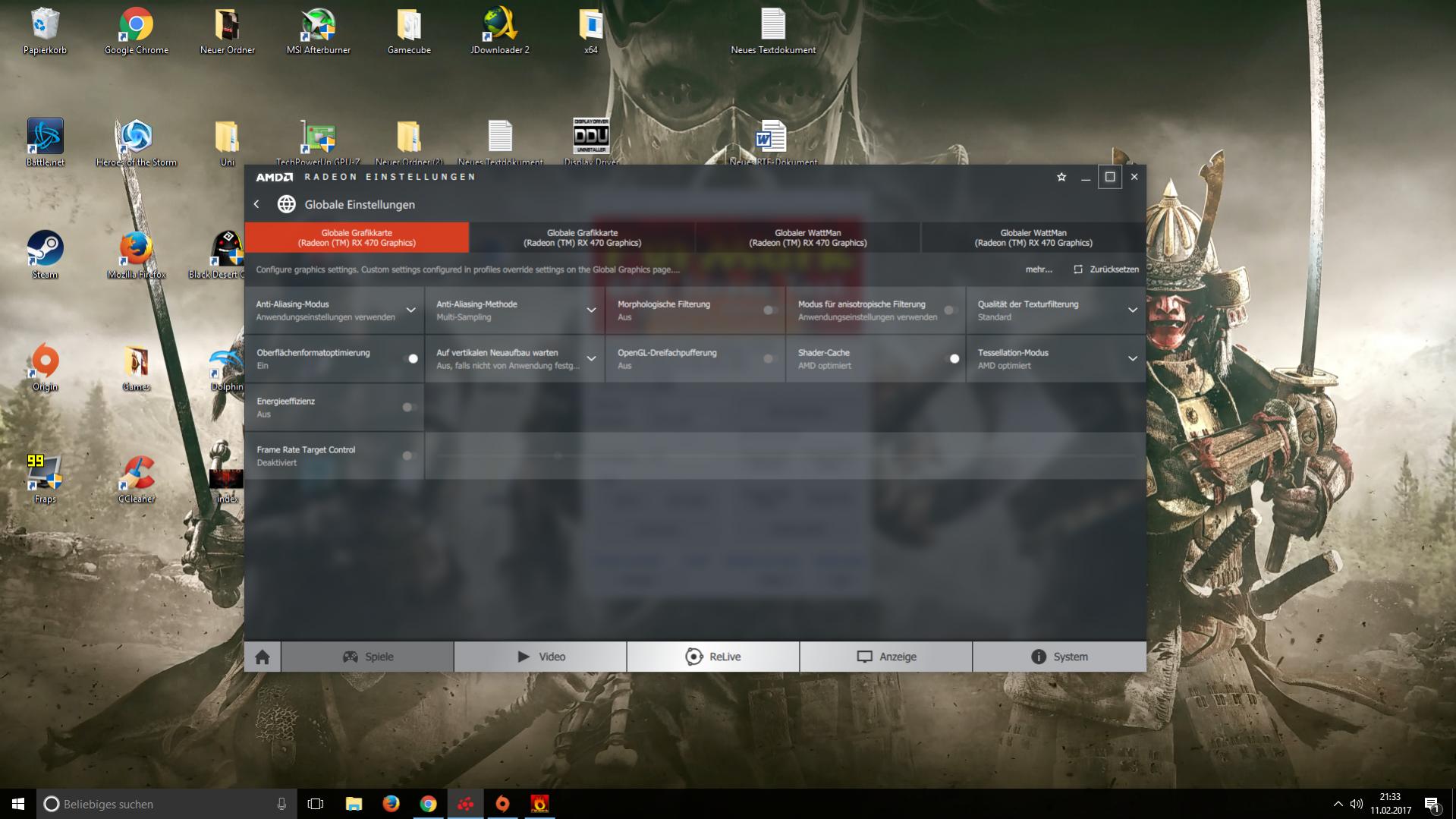Select the x64 folder on desktop

point(591,32)
